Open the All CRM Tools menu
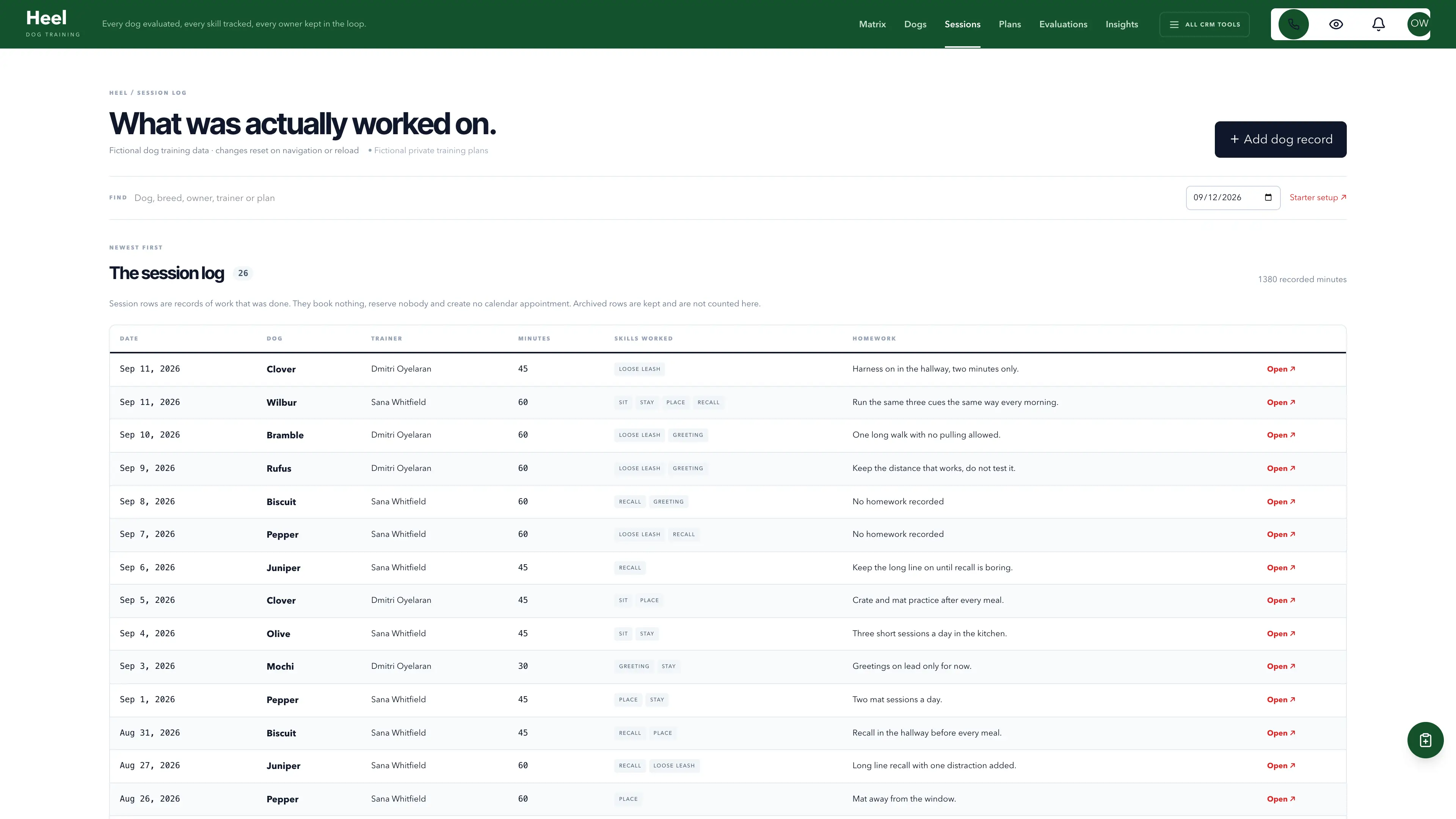Viewport: 1456px width, 819px height. tap(1205, 24)
